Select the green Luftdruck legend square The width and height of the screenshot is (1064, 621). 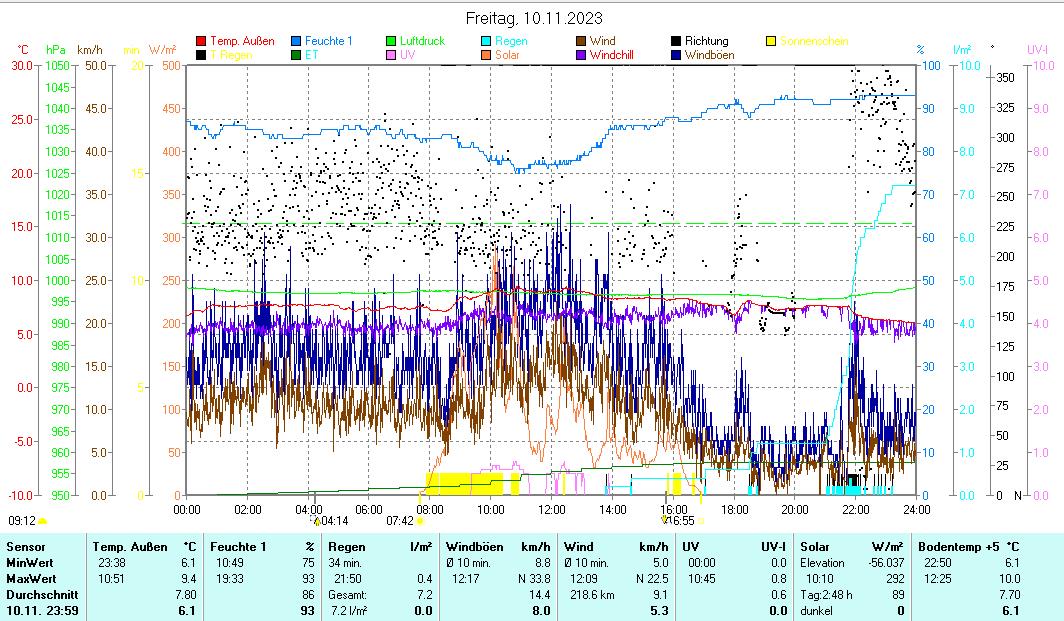391,42
